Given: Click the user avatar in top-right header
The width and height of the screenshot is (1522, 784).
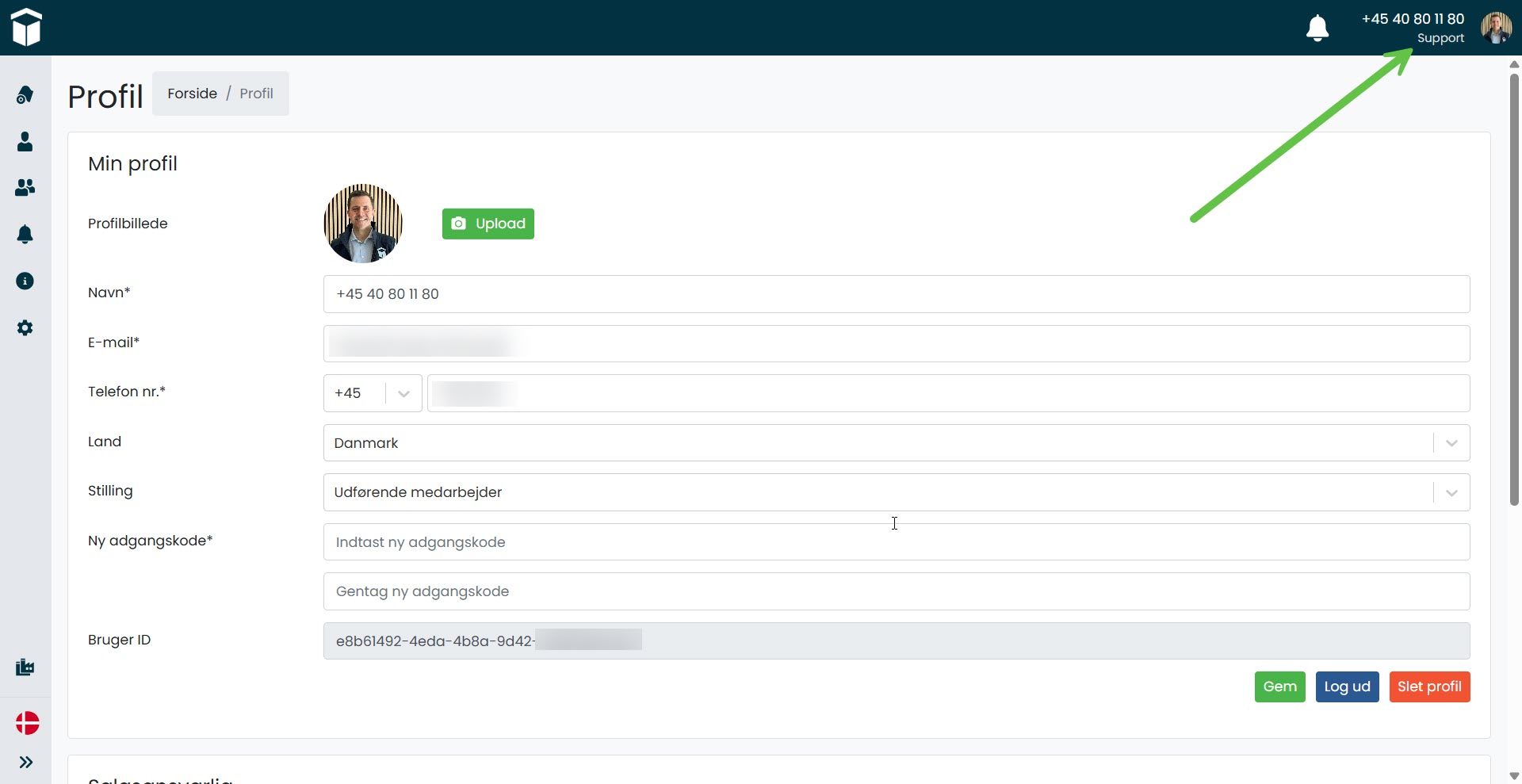Looking at the screenshot, I should click(1496, 28).
